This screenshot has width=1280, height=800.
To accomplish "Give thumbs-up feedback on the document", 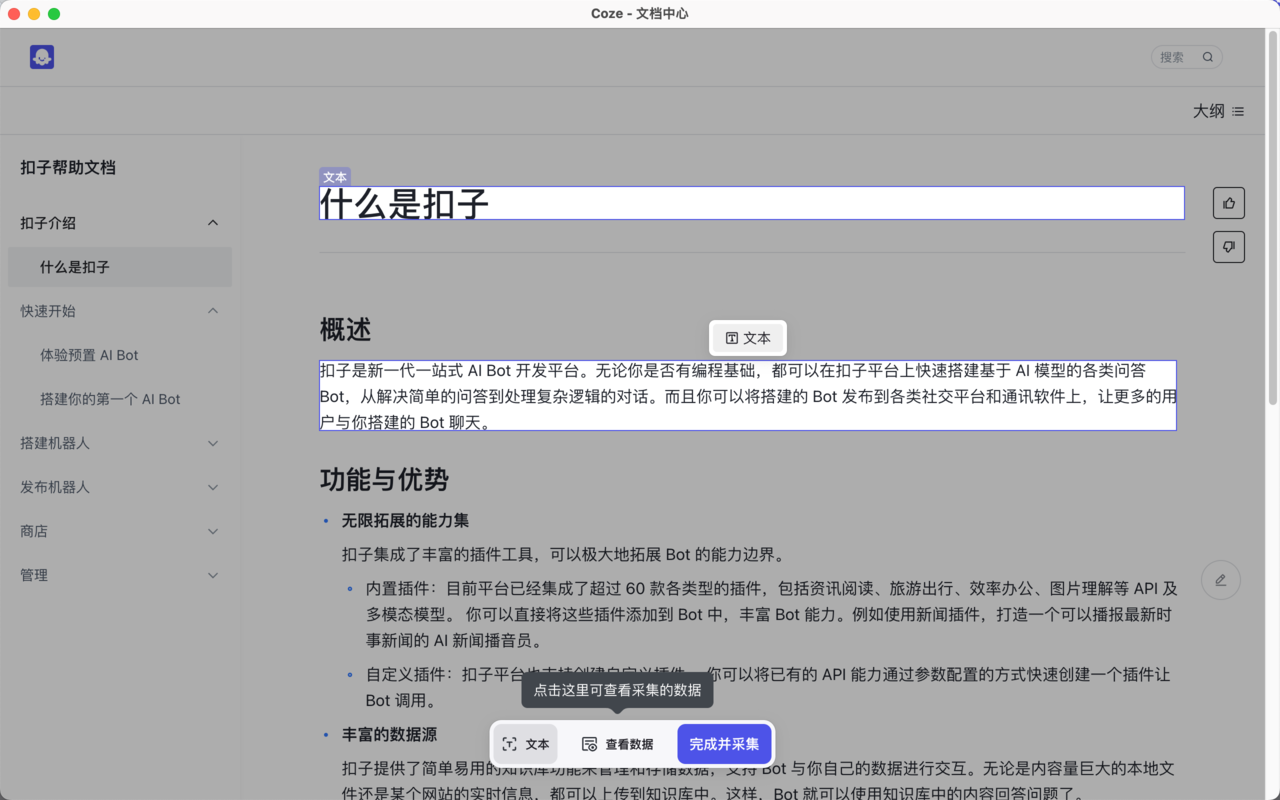I will pos(1228,202).
